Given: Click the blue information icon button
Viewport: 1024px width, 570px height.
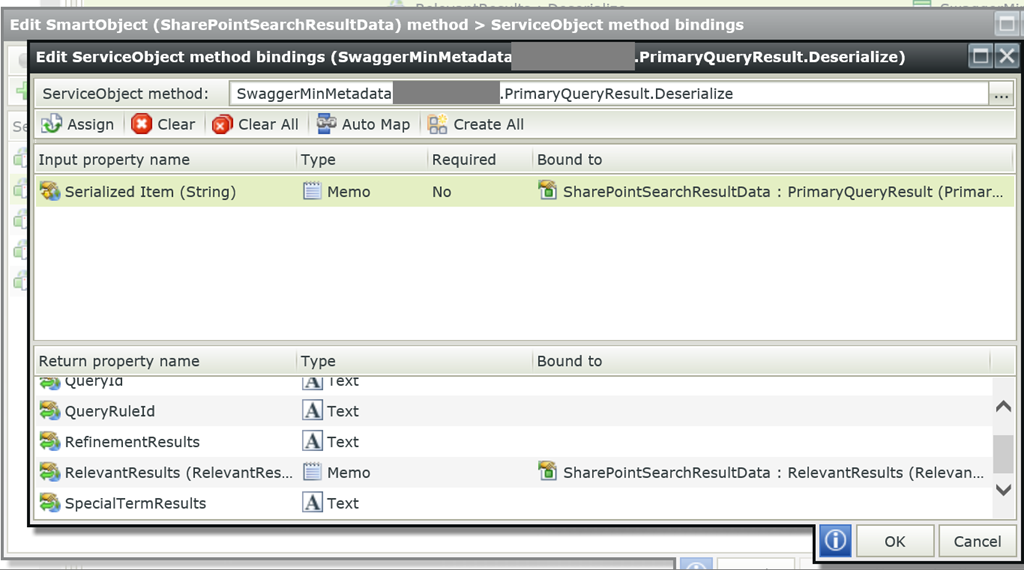Looking at the screenshot, I should tap(835, 541).
